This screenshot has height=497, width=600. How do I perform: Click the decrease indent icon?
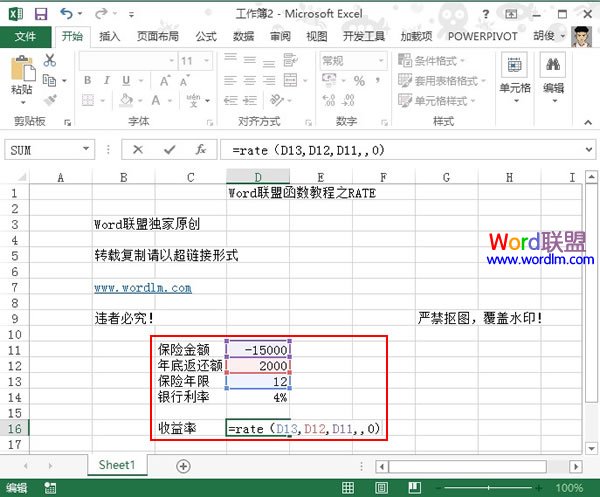(230, 101)
